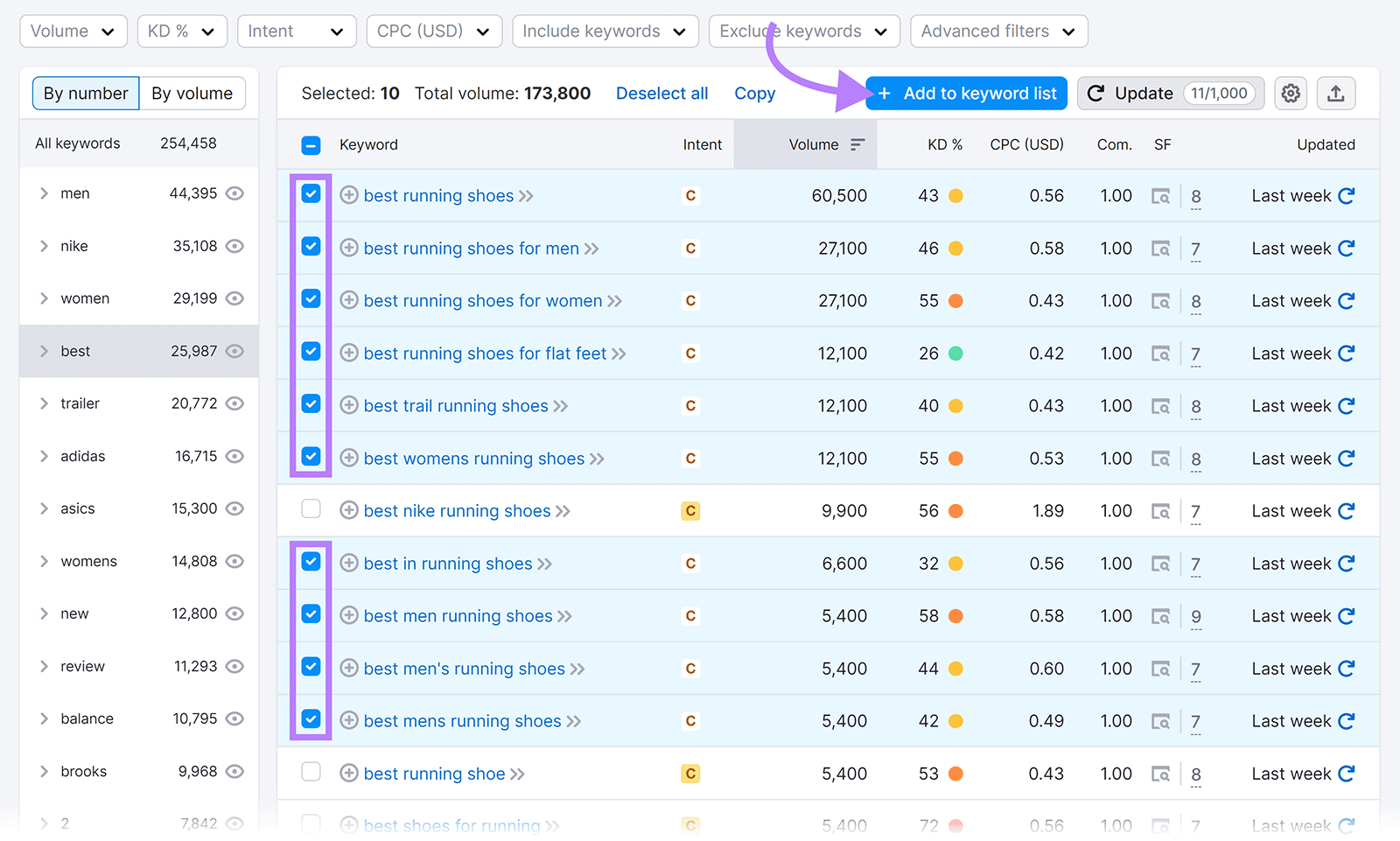This screenshot has height=841, width=1400.
Task: Check the best running shoe checkbox
Action: click(311, 771)
